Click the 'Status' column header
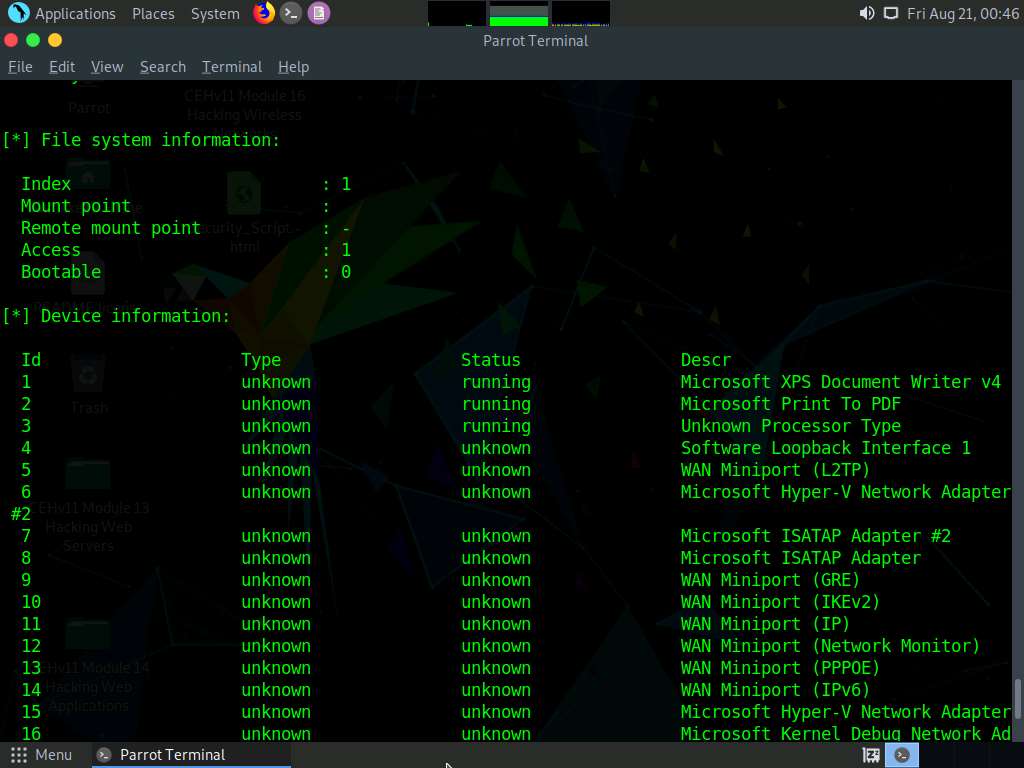Viewport: 1024px width, 768px height. point(491,360)
